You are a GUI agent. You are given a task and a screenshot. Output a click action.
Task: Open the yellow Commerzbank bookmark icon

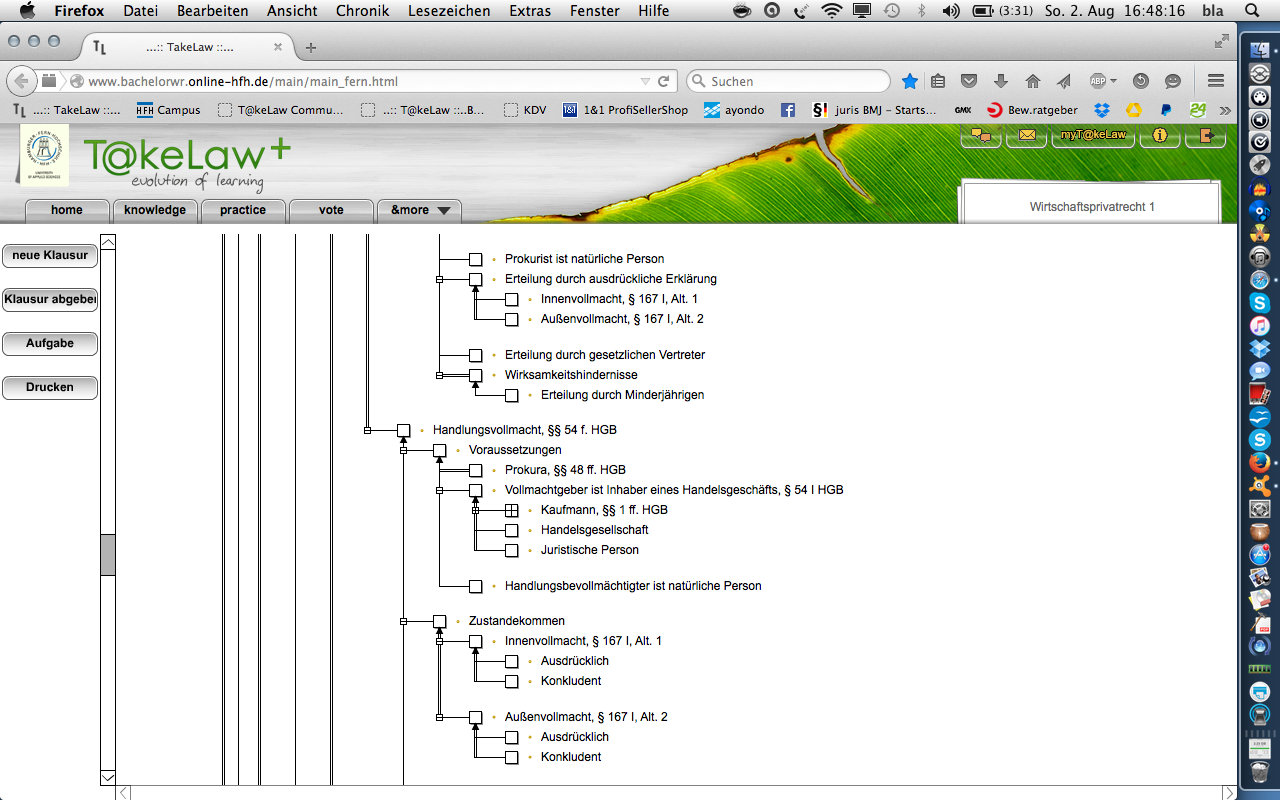[x=1134, y=110]
